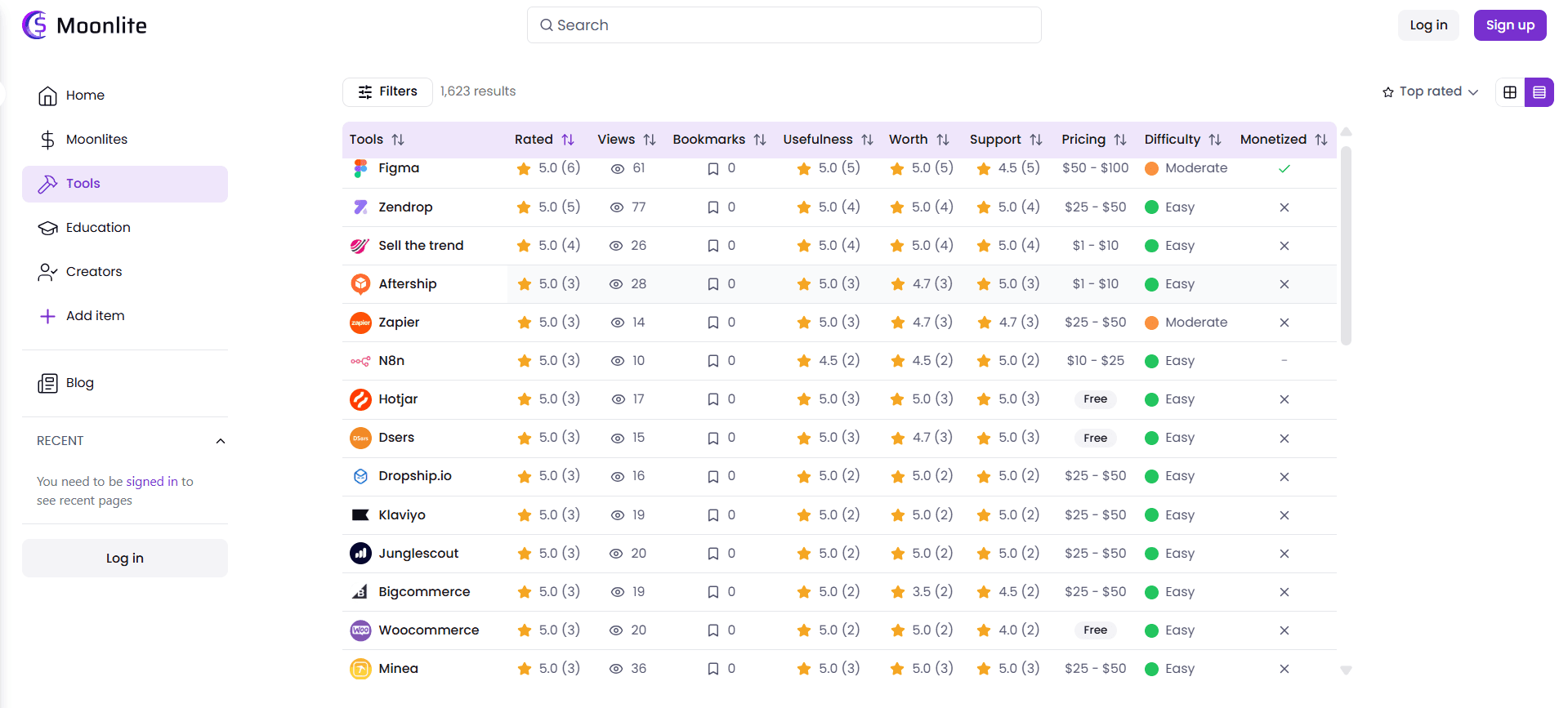This screenshot has height=708, width=1568.
Task: Open the Bigcommerce tool name
Action: coord(424,592)
